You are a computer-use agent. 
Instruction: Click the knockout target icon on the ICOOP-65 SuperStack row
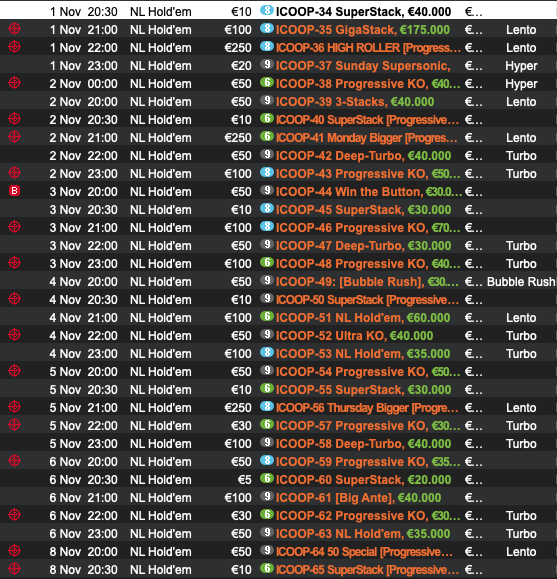[x=14, y=569]
